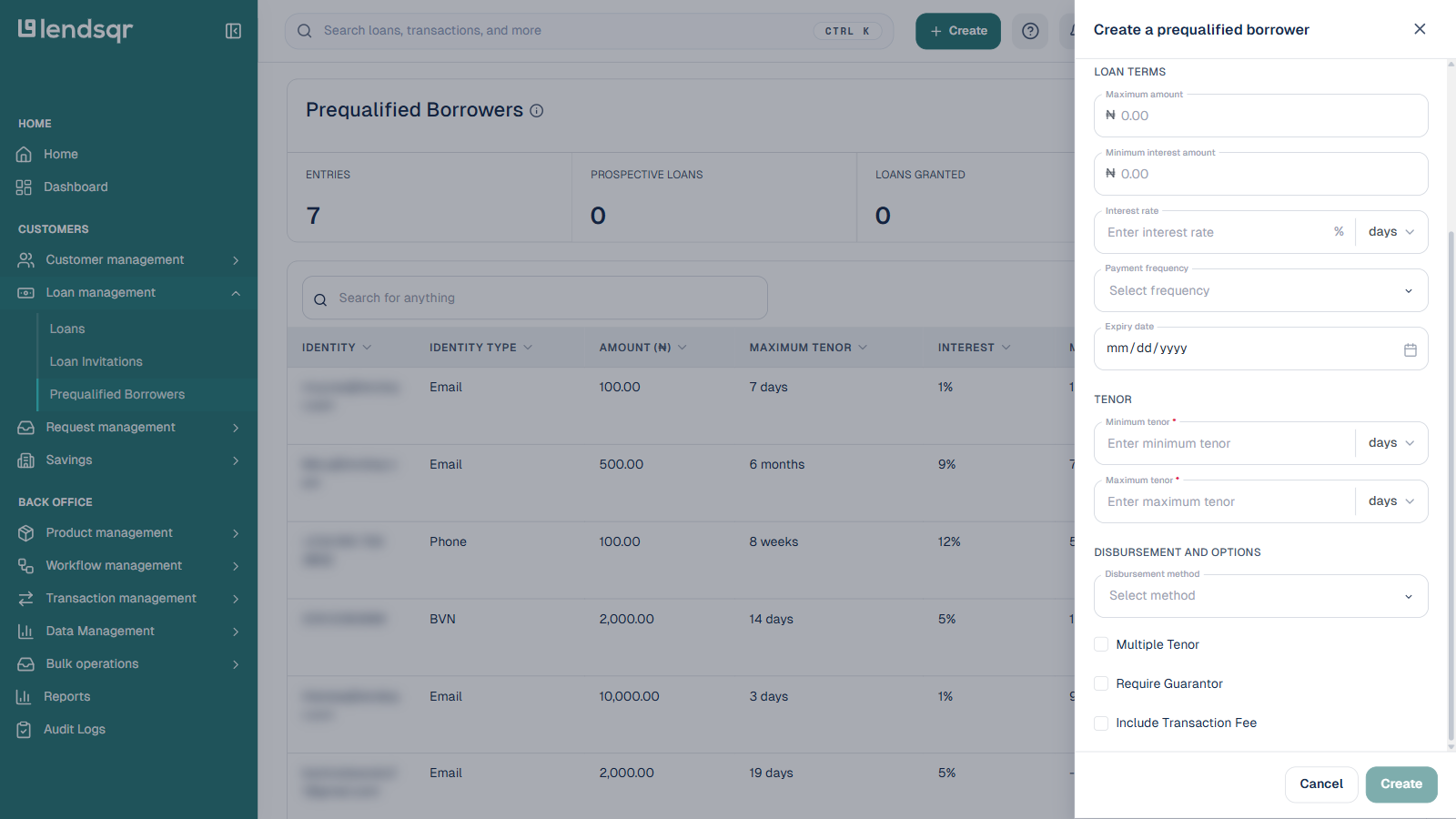Collapse the Loan management chevron
This screenshot has width=1456, height=819.
236,293
